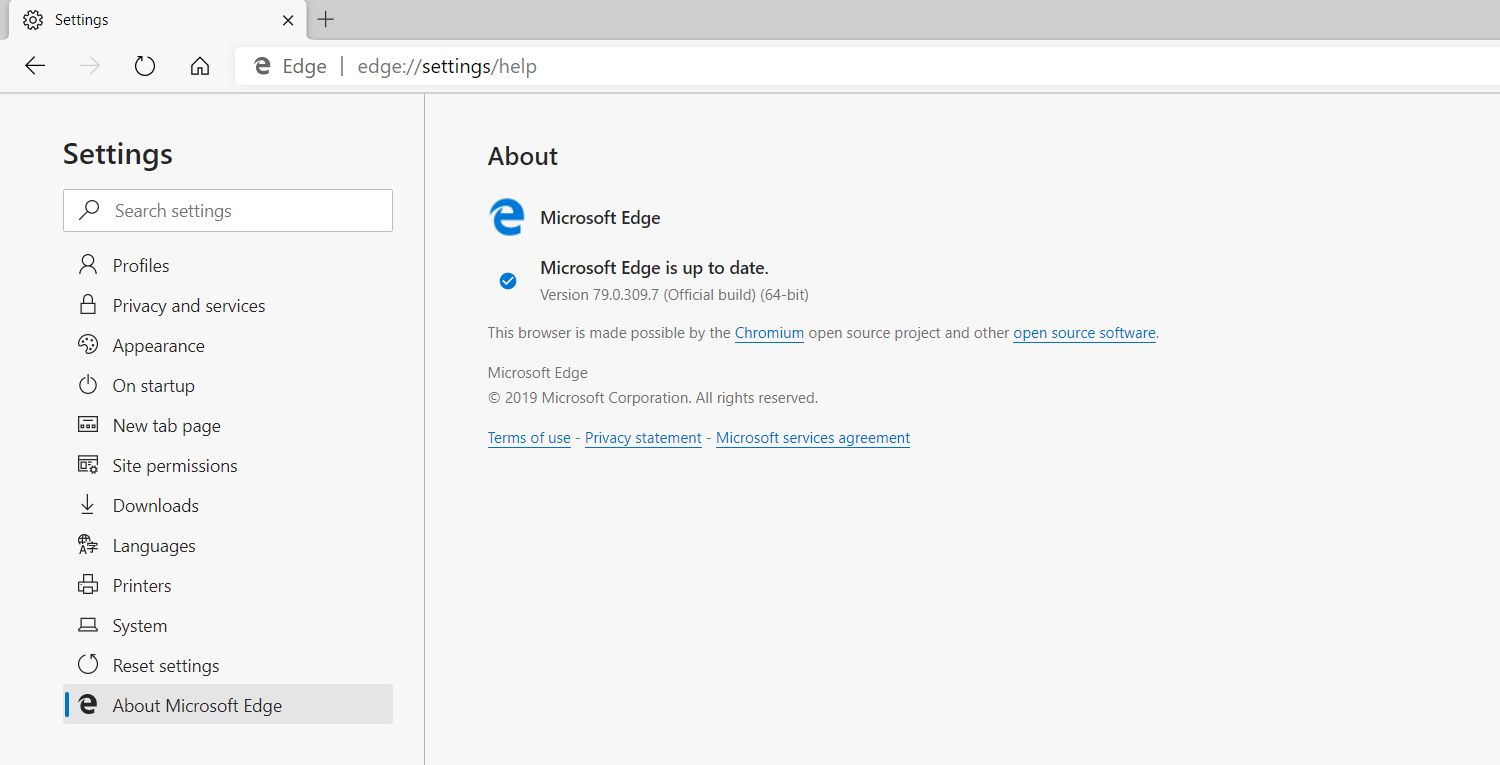The image size is (1500, 765).
Task: Select the On startup power icon
Action: [x=87, y=385]
